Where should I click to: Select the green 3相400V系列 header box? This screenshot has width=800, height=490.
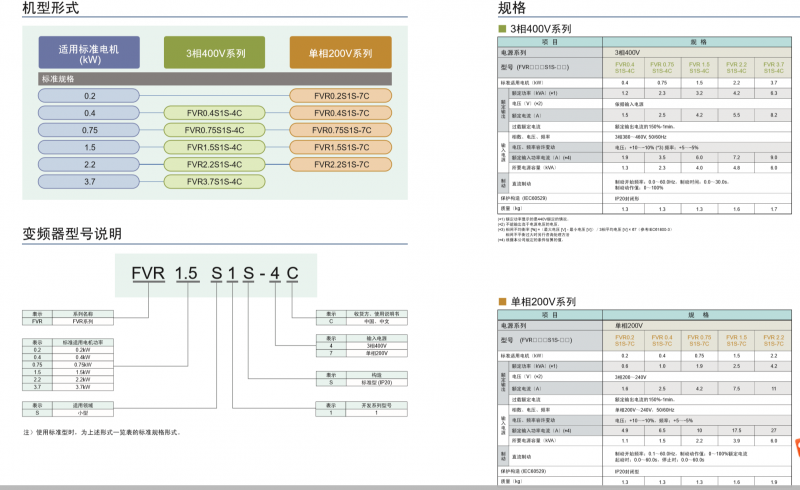215,53
